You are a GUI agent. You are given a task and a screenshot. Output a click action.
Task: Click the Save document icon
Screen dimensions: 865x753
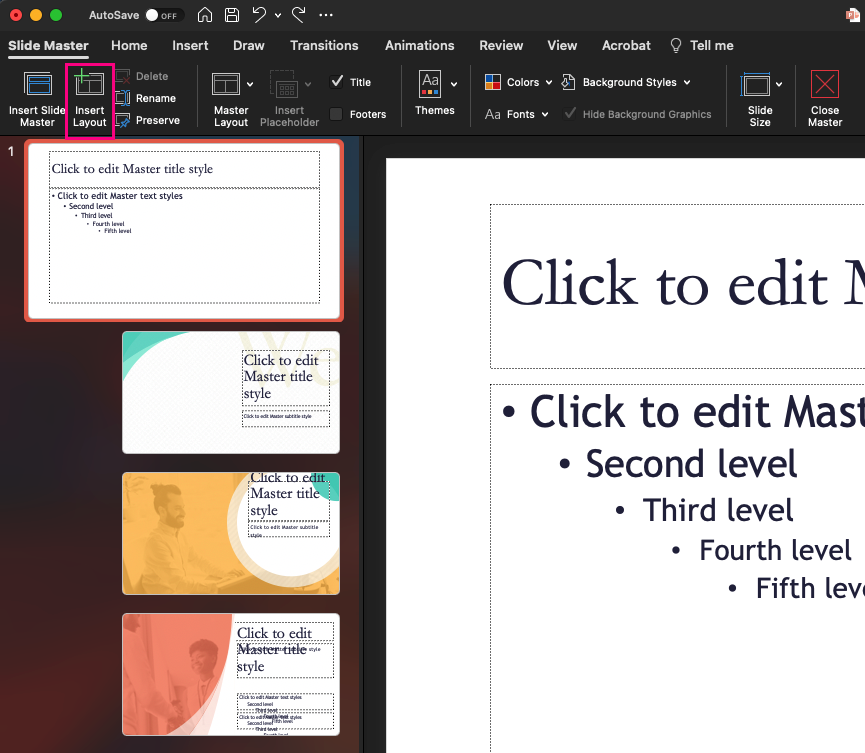point(232,15)
